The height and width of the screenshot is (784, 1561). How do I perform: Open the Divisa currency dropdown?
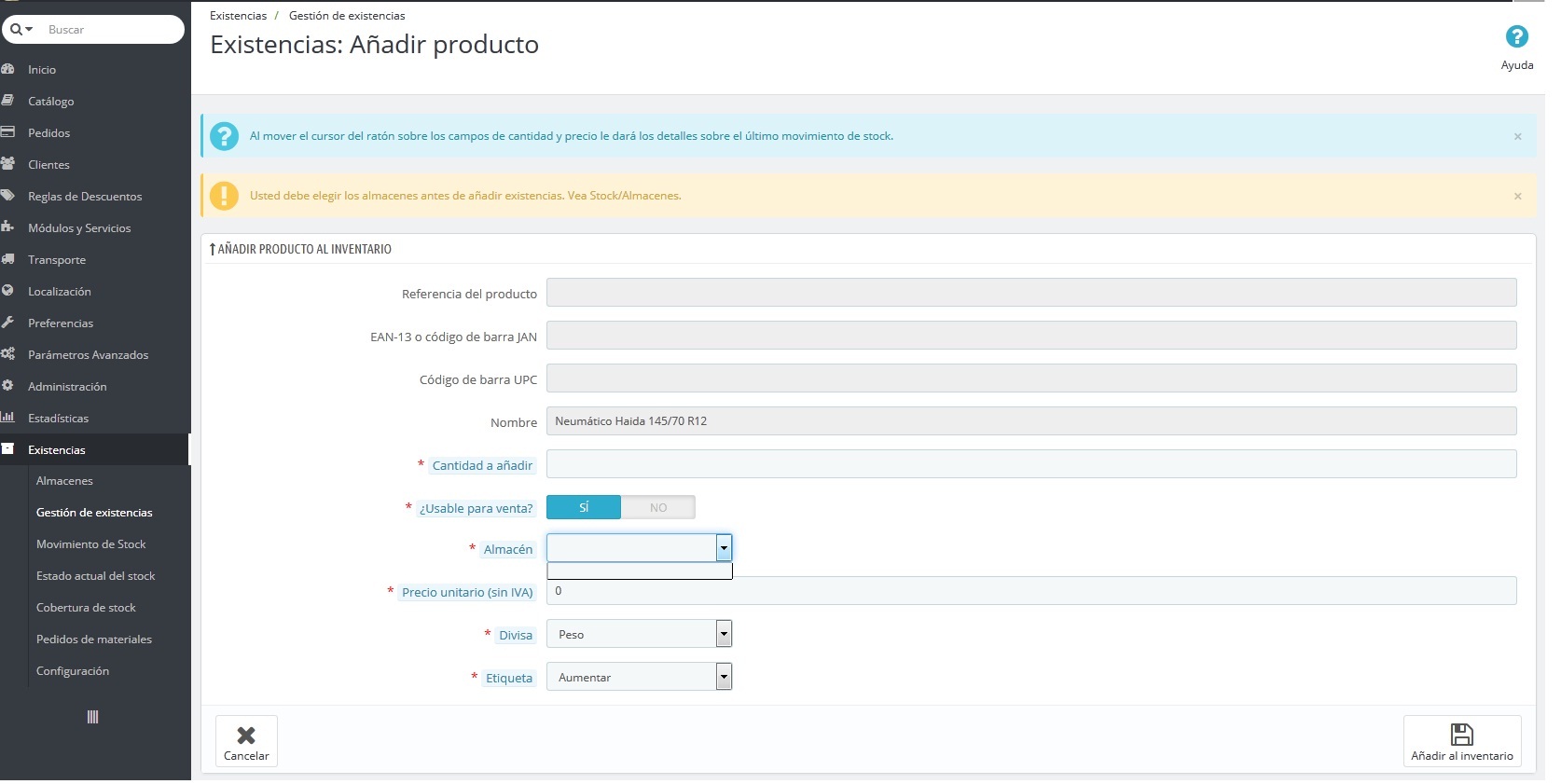[x=640, y=634]
